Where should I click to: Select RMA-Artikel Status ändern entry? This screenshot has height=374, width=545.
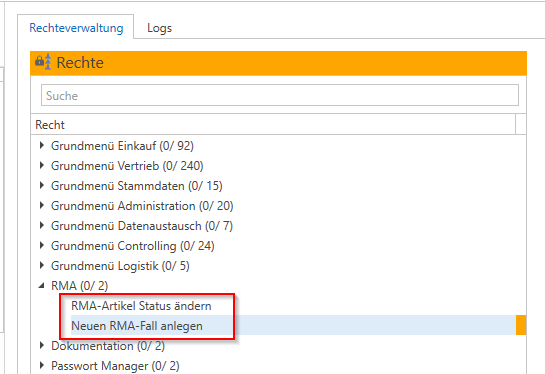pos(141,306)
